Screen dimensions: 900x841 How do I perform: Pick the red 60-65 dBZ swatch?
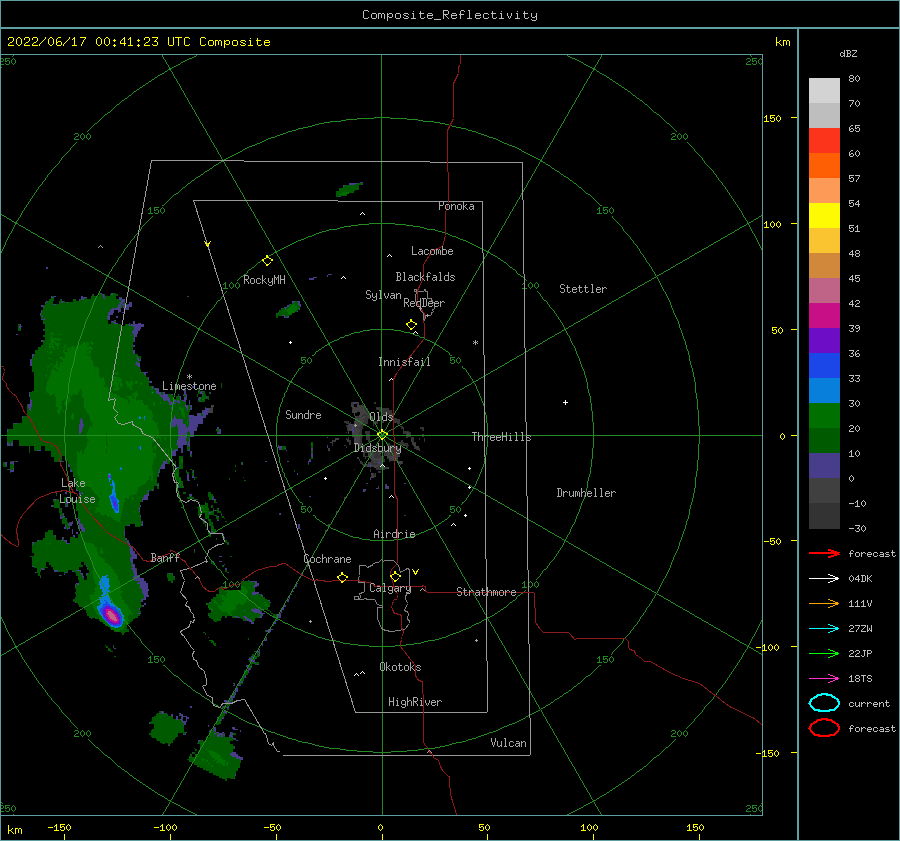coord(824,140)
